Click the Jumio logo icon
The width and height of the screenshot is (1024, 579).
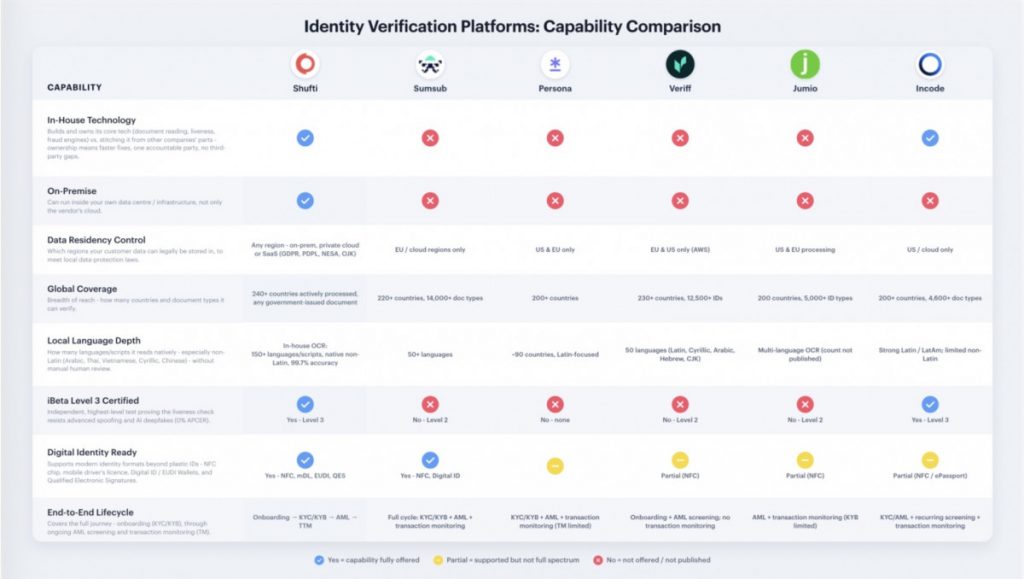click(805, 64)
